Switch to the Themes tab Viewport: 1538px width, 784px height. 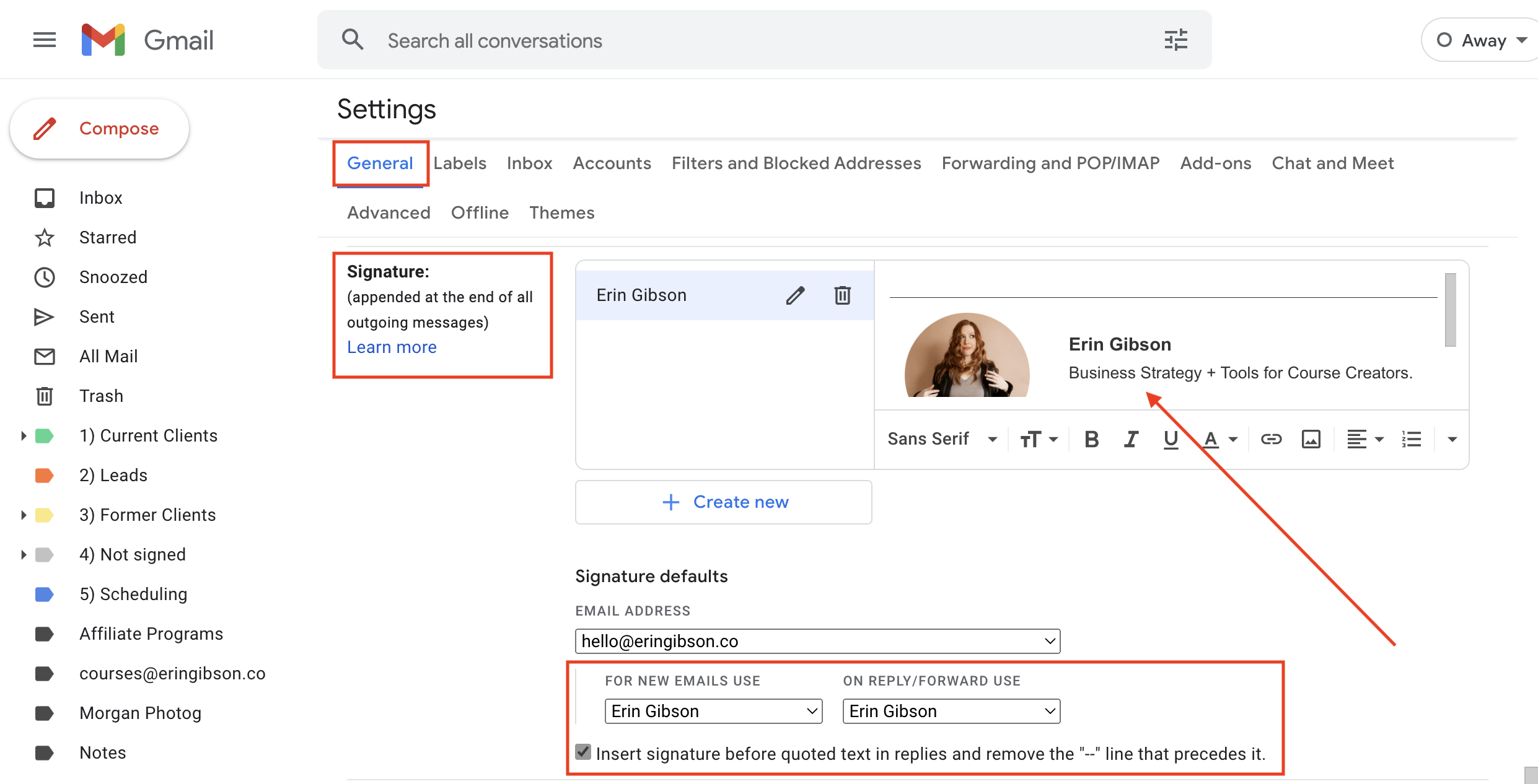pyautogui.click(x=561, y=212)
